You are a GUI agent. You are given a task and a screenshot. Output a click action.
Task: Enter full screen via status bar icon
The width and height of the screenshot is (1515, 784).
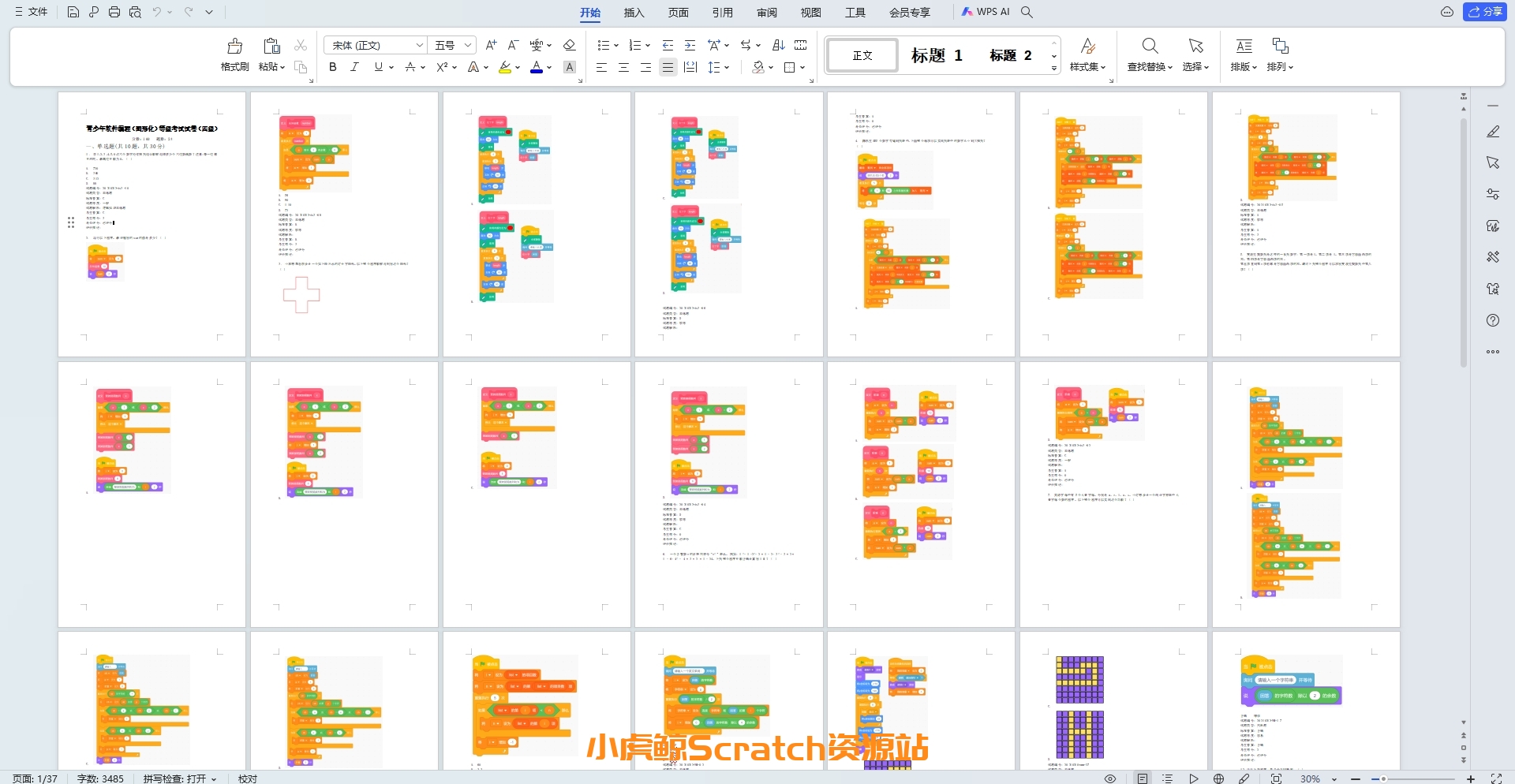click(x=1496, y=778)
